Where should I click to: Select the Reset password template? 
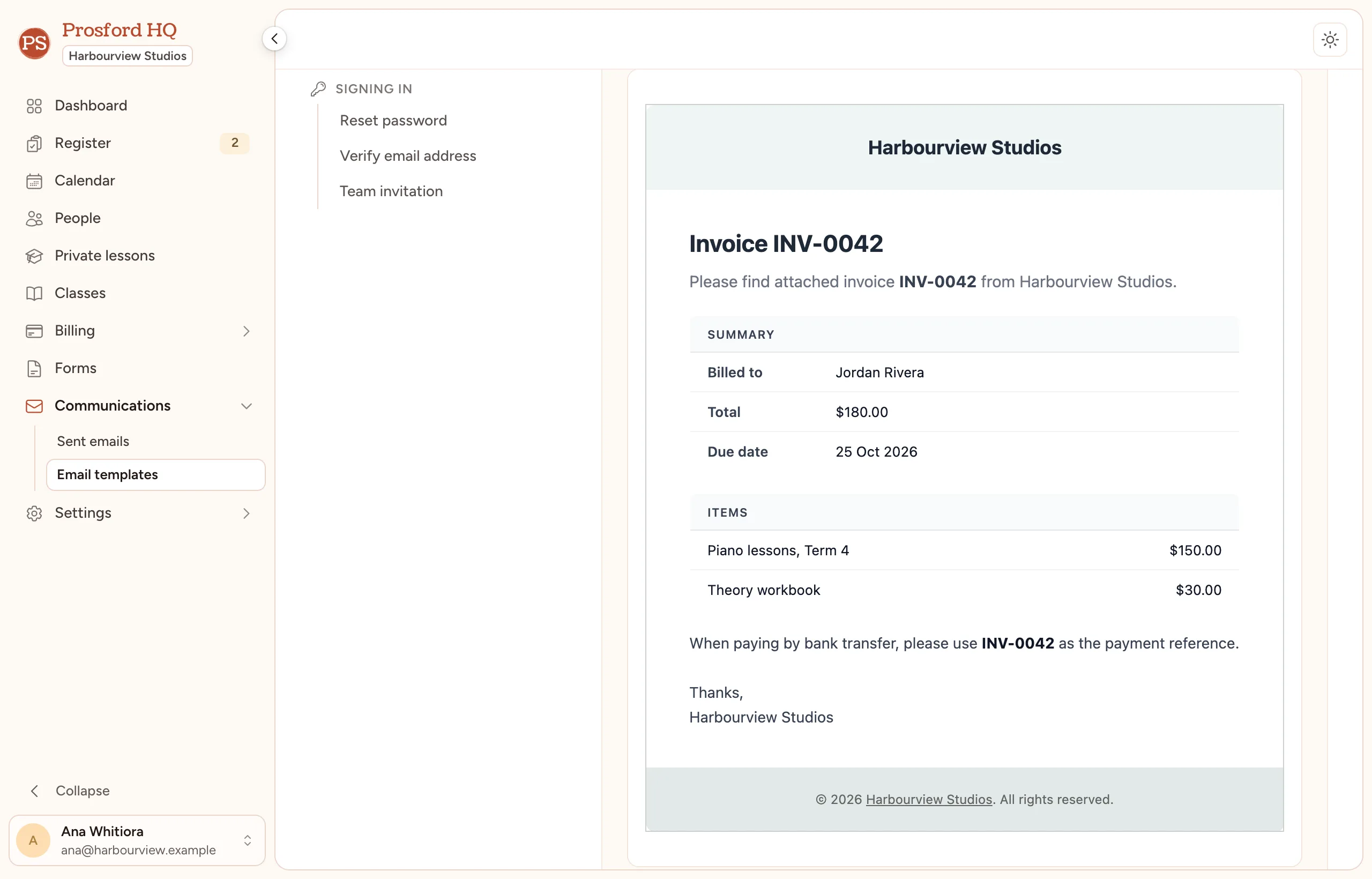393,121
